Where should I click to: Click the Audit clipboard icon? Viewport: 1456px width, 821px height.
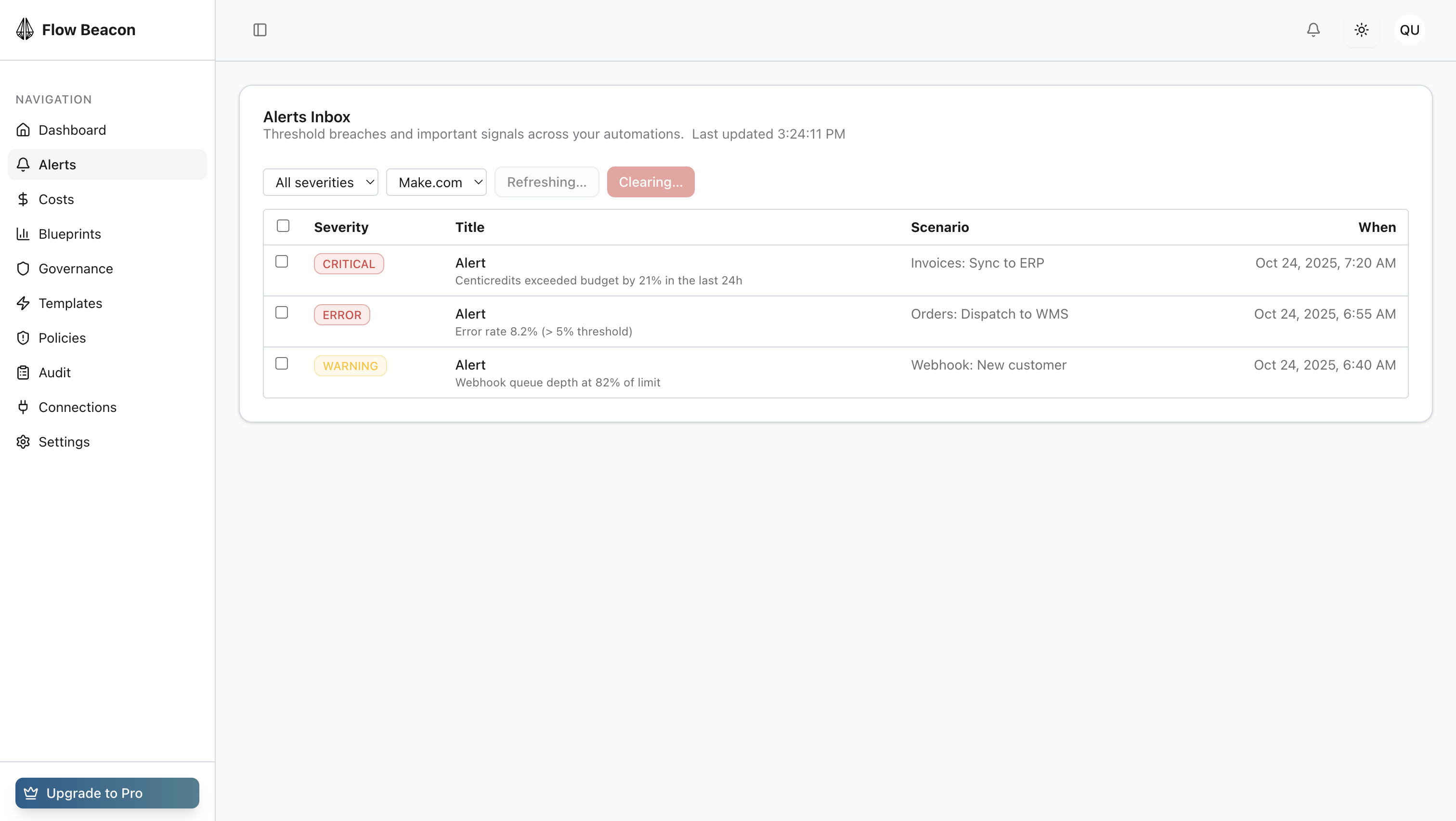(x=23, y=372)
